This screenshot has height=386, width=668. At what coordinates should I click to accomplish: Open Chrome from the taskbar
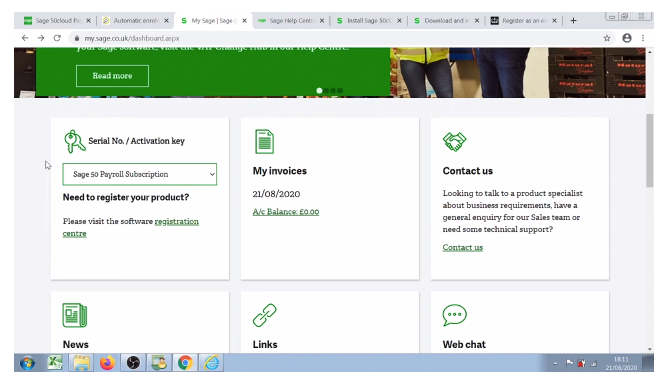pyautogui.click(x=185, y=363)
